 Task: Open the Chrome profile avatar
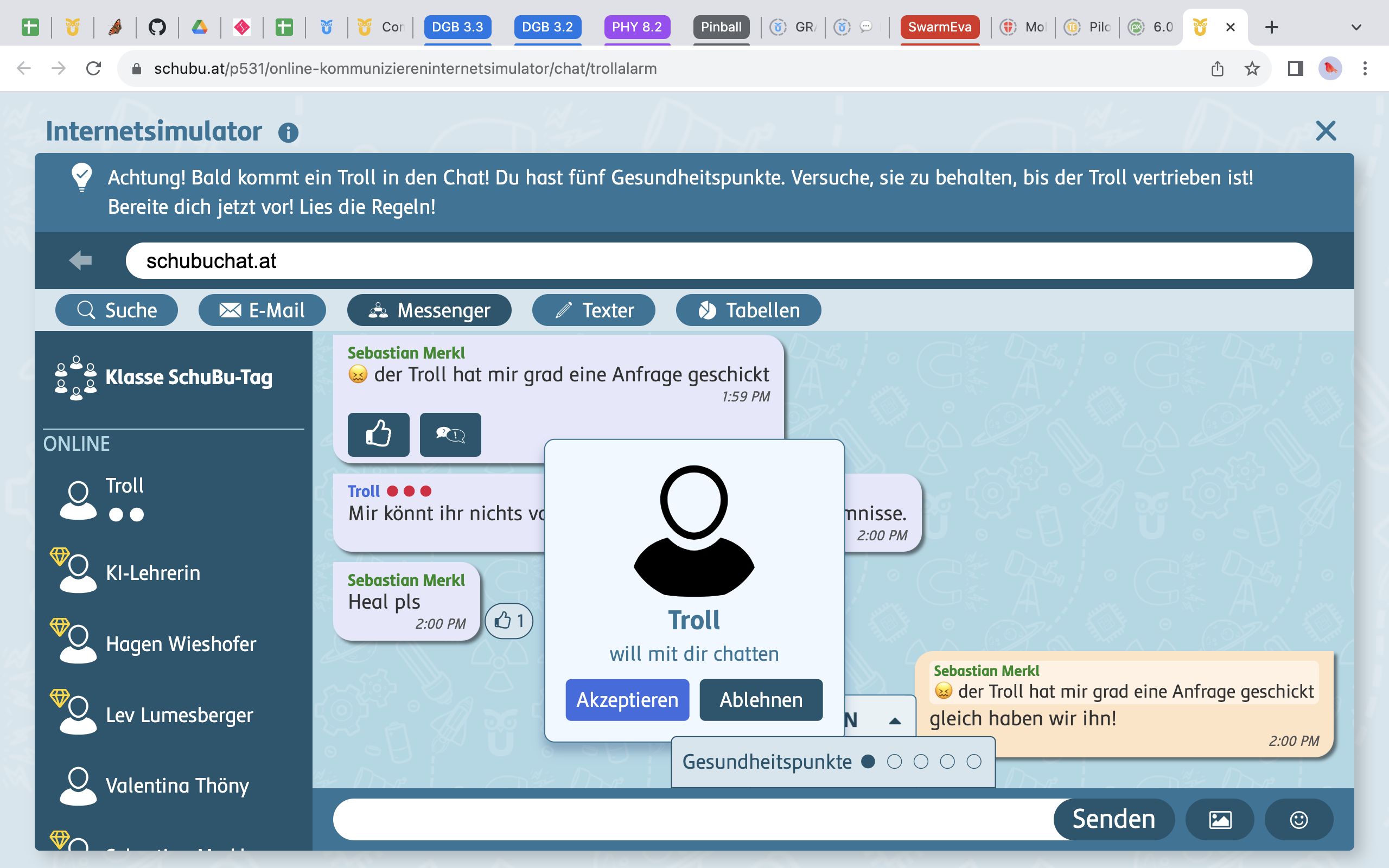[x=1330, y=69]
